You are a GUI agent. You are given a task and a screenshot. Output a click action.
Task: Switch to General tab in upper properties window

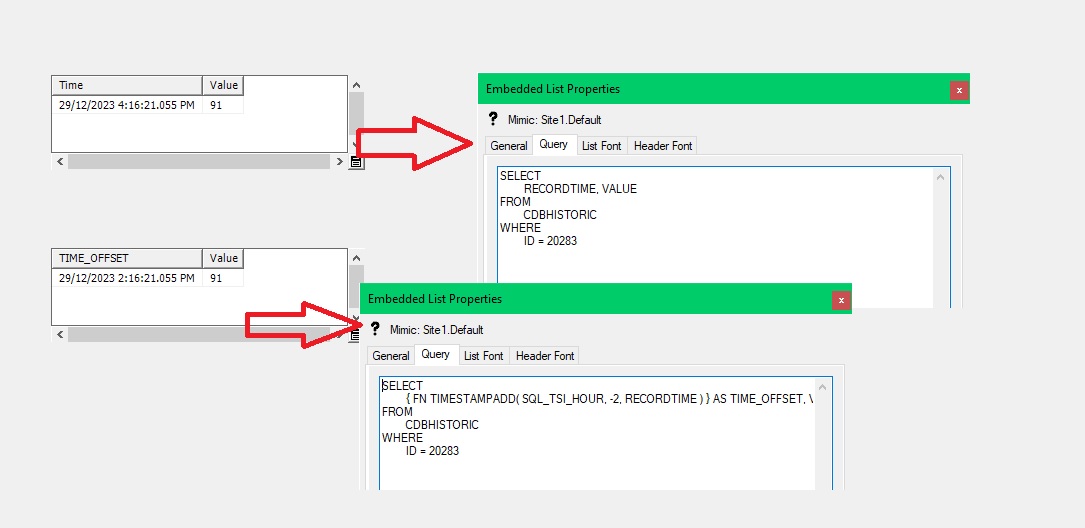pyautogui.click(x=509, y=146)
